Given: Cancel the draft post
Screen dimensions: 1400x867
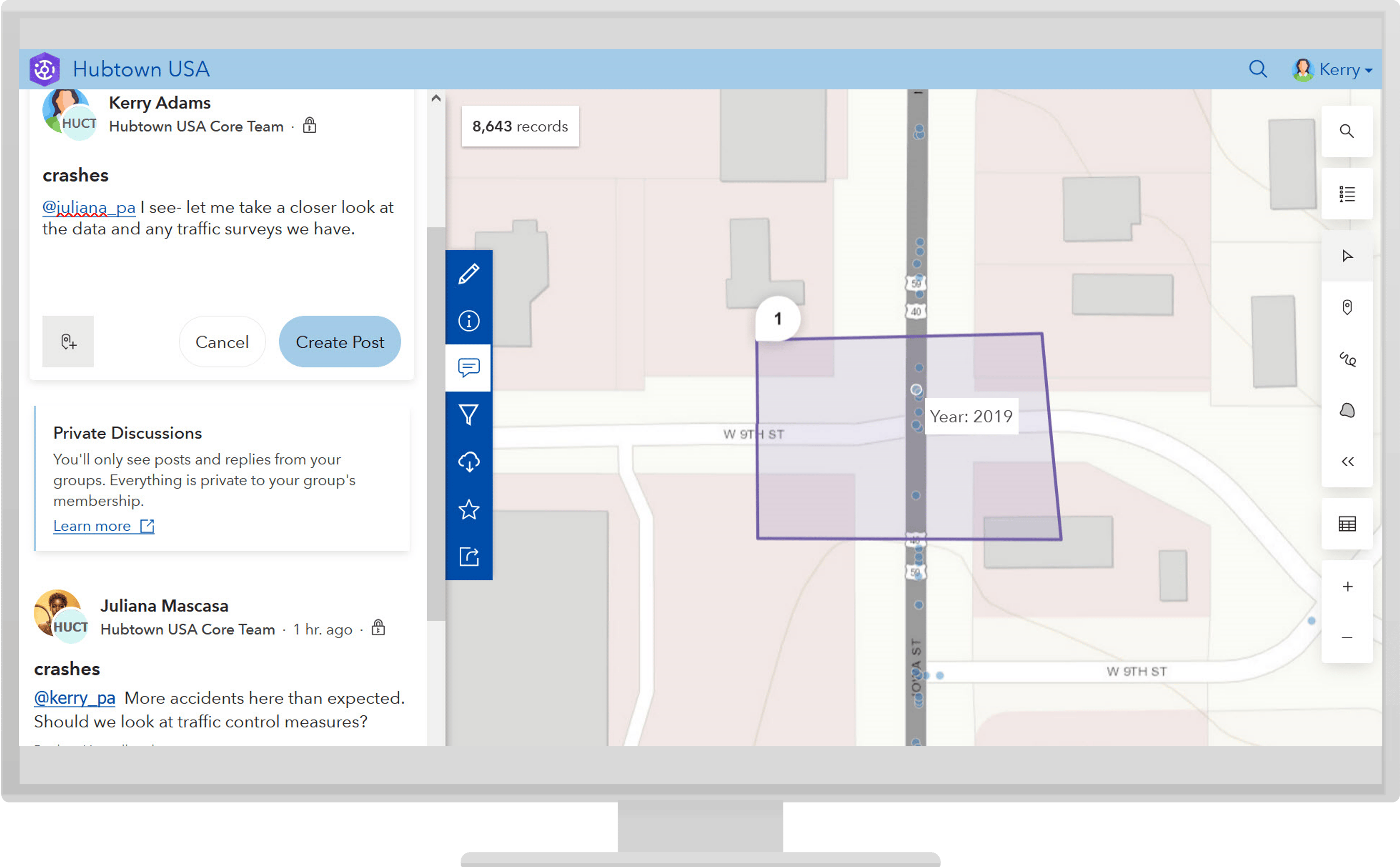Looking at the screenshot, I should [x=222, y=342].
